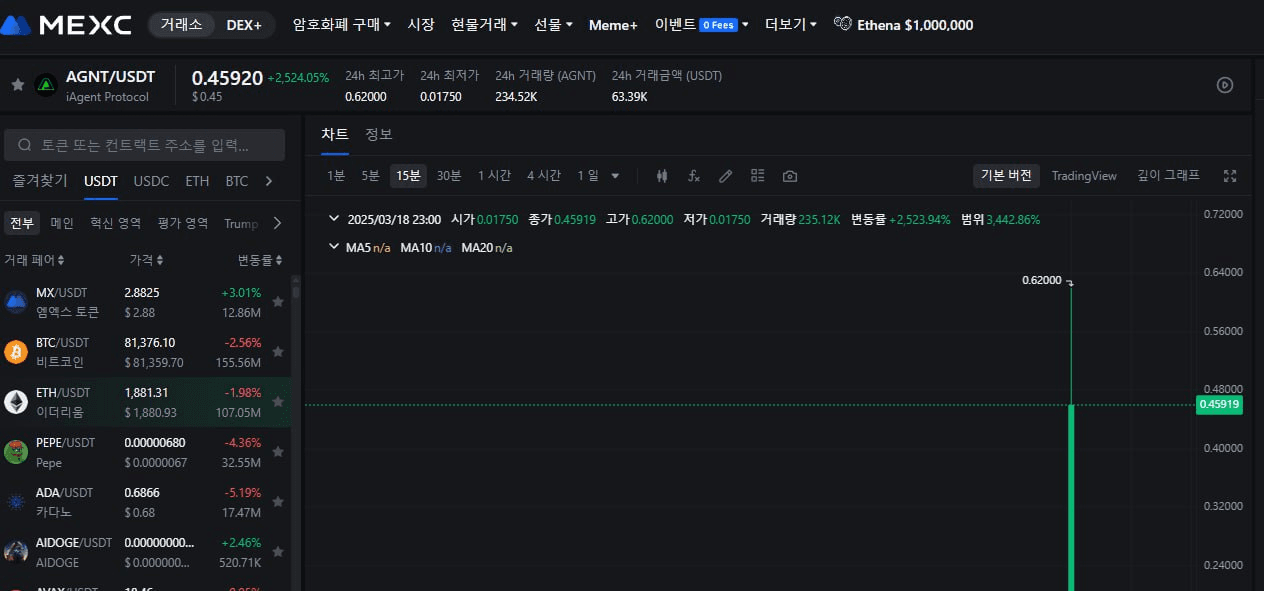
Task: Star the BTC/USDT row
Action: coord(278,352)
